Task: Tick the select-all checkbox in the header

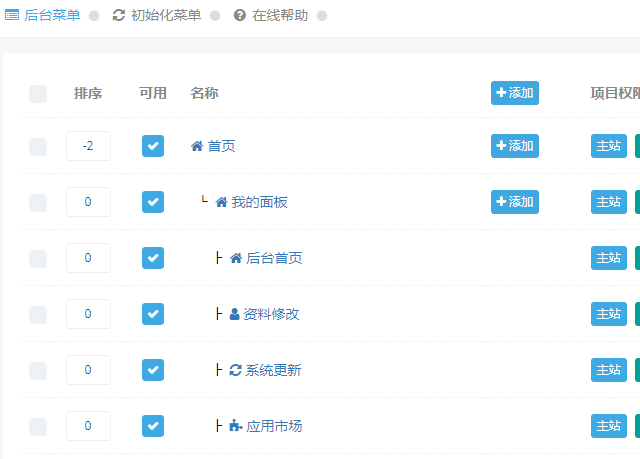Action: 38,94
